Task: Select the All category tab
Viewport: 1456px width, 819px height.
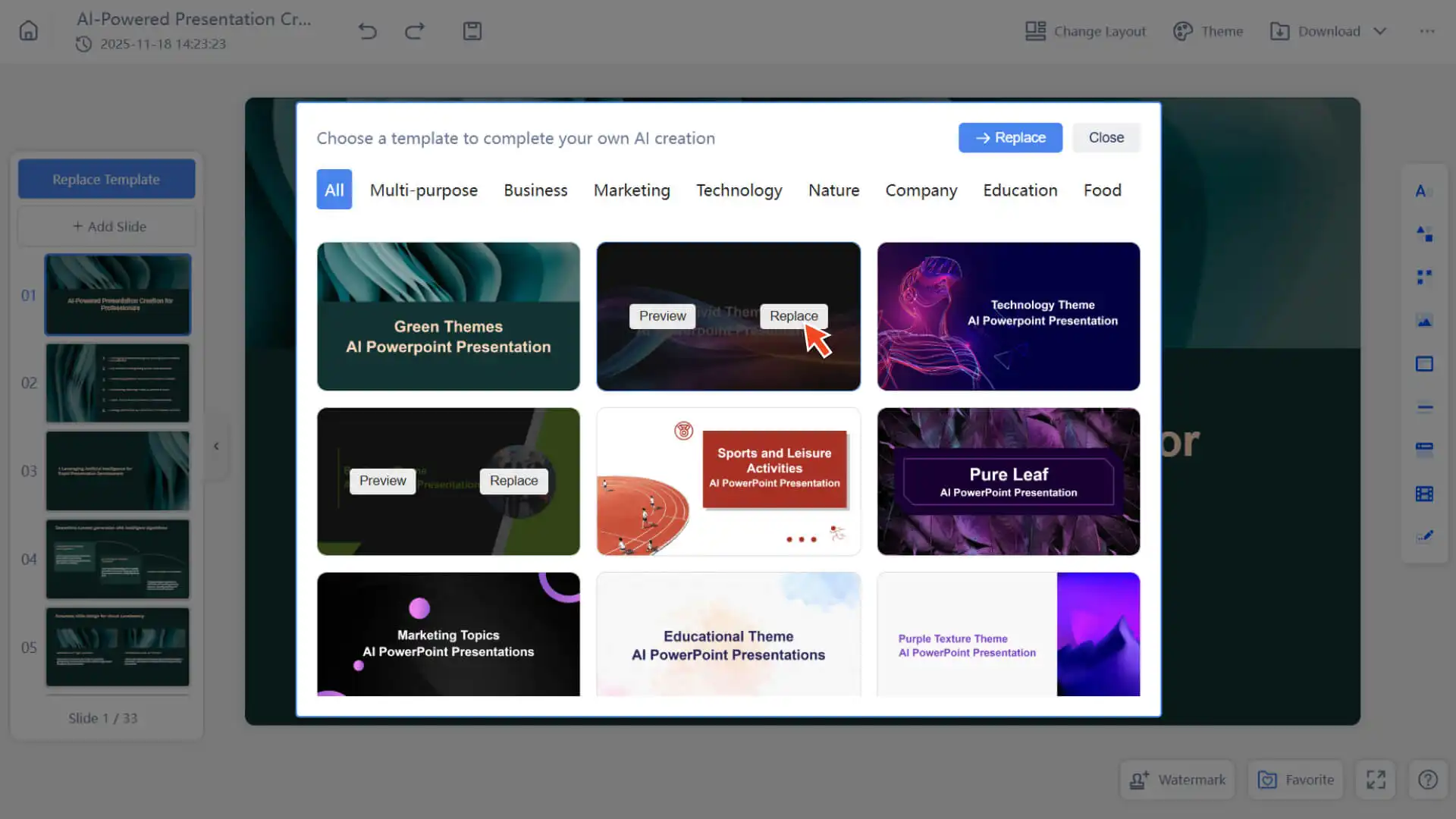Action: point(334,190)
